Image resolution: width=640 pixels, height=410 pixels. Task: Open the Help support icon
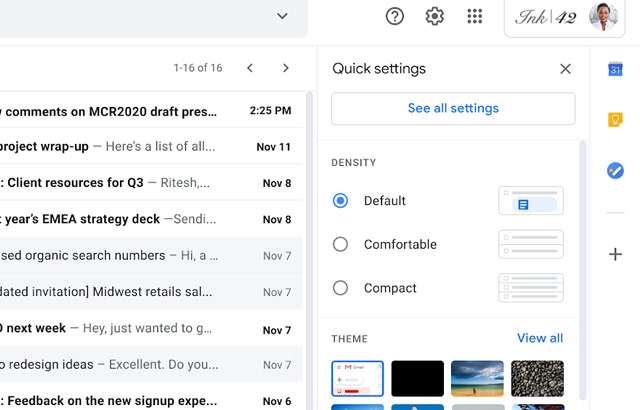(x=395, y=16)
